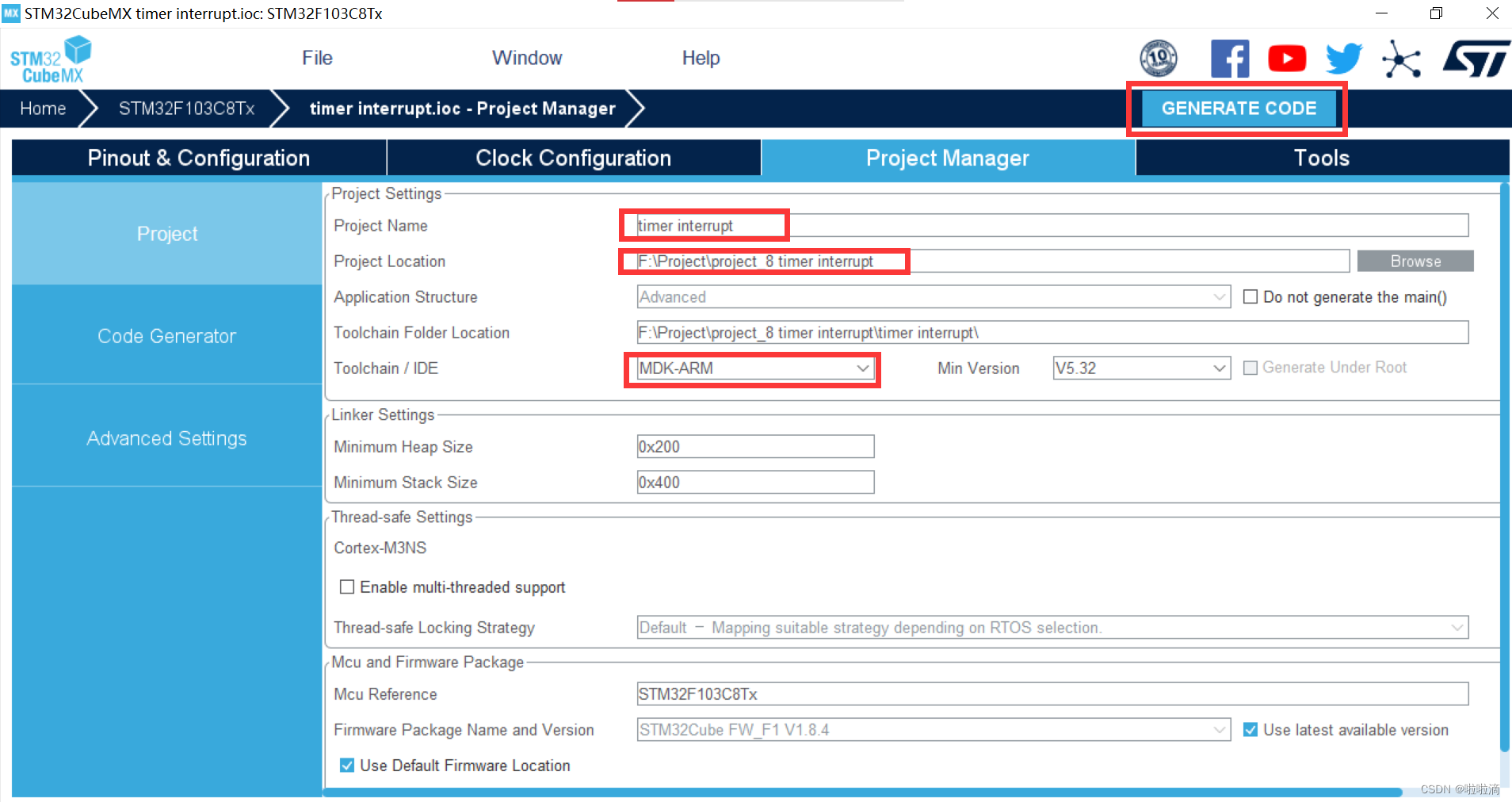Click the Project Name input field
1512x802 pixels.
(1052, 225)
